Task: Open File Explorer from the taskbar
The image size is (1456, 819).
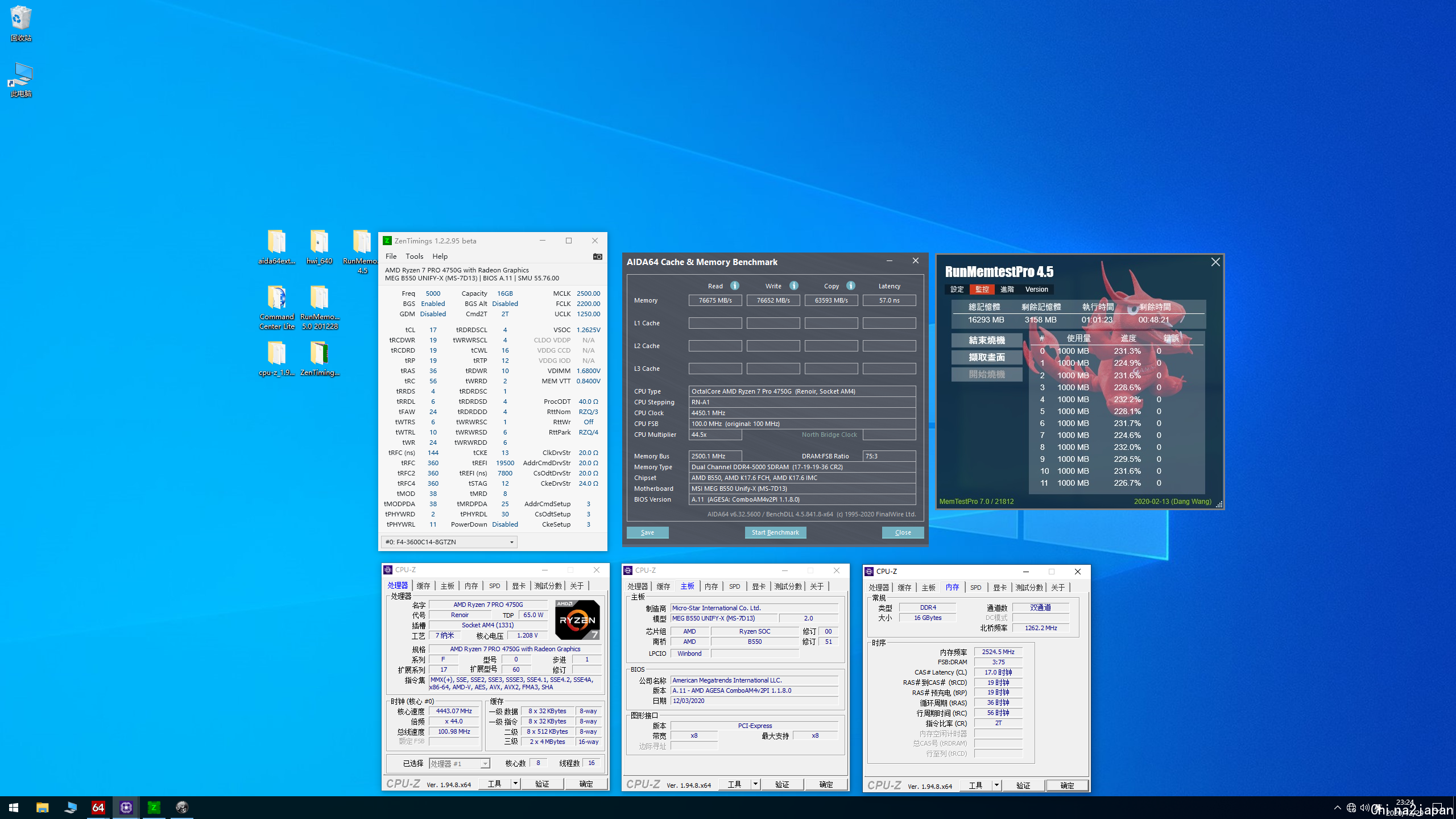Action: (x=42, y=808)
